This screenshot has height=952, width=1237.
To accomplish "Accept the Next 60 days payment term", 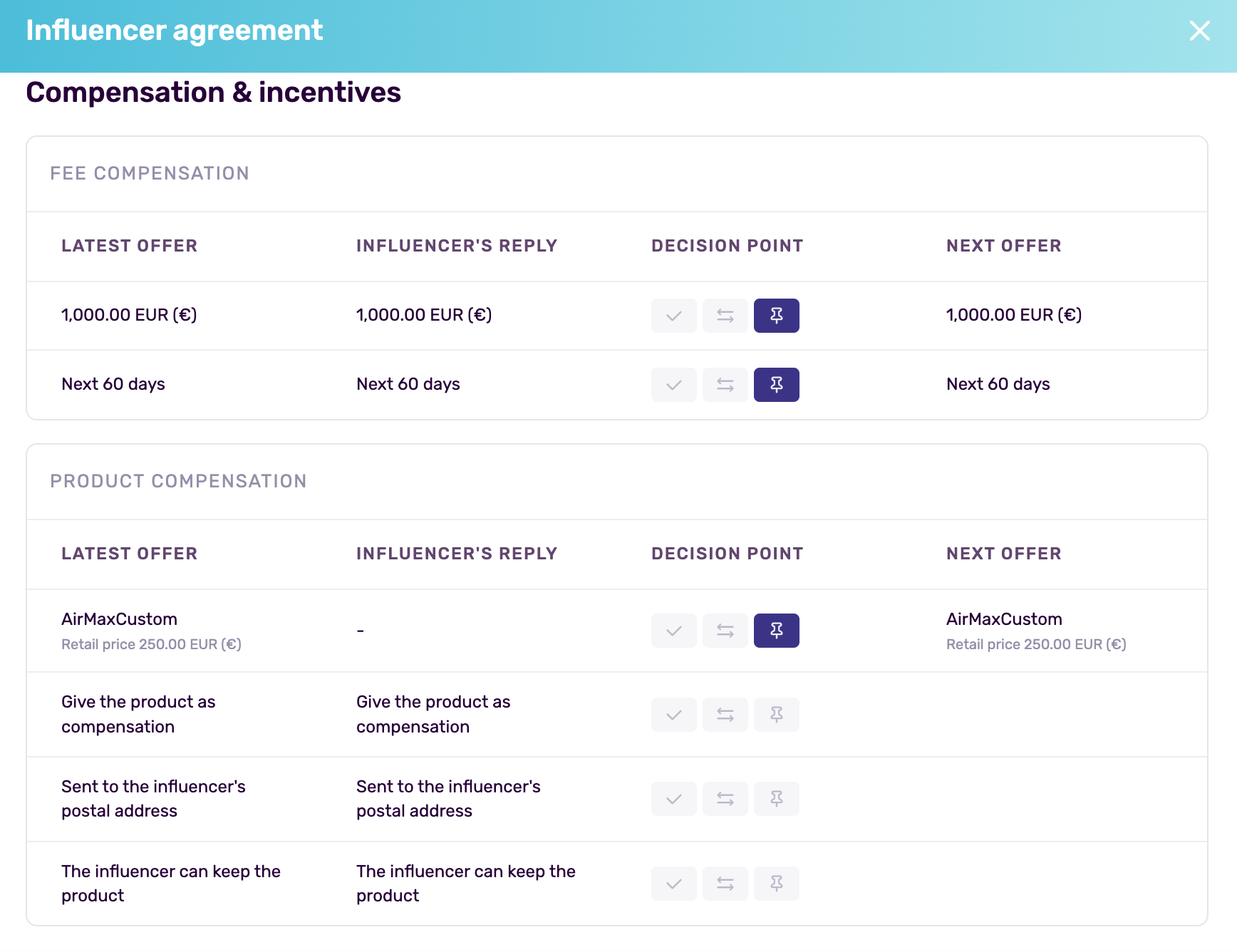I will point(673,385).
